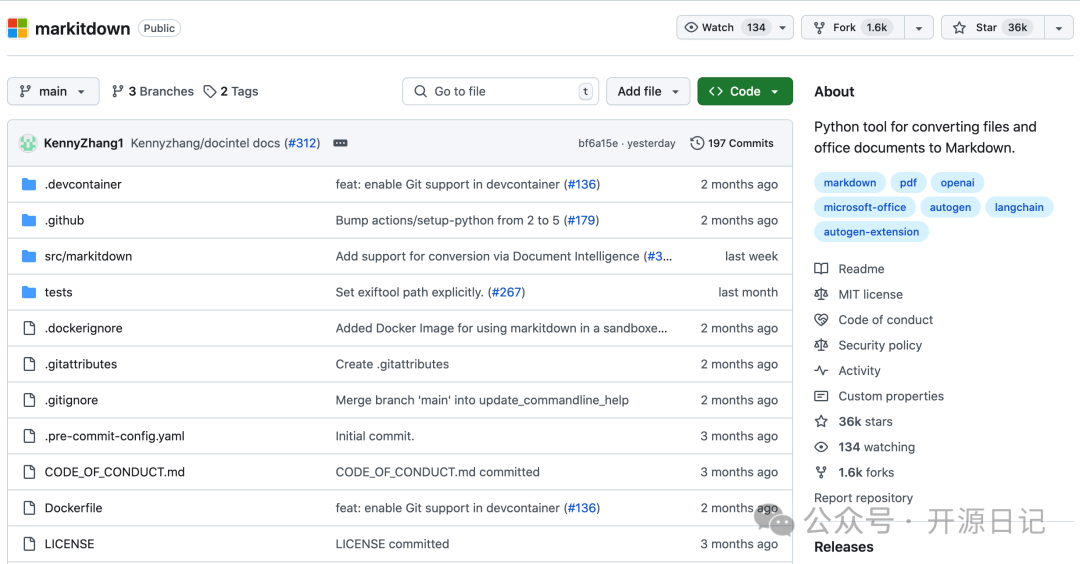The height and width of the screenshot is (564, 1080).
Task: Click the icon beside Custom properties
Action: point(821,396)
